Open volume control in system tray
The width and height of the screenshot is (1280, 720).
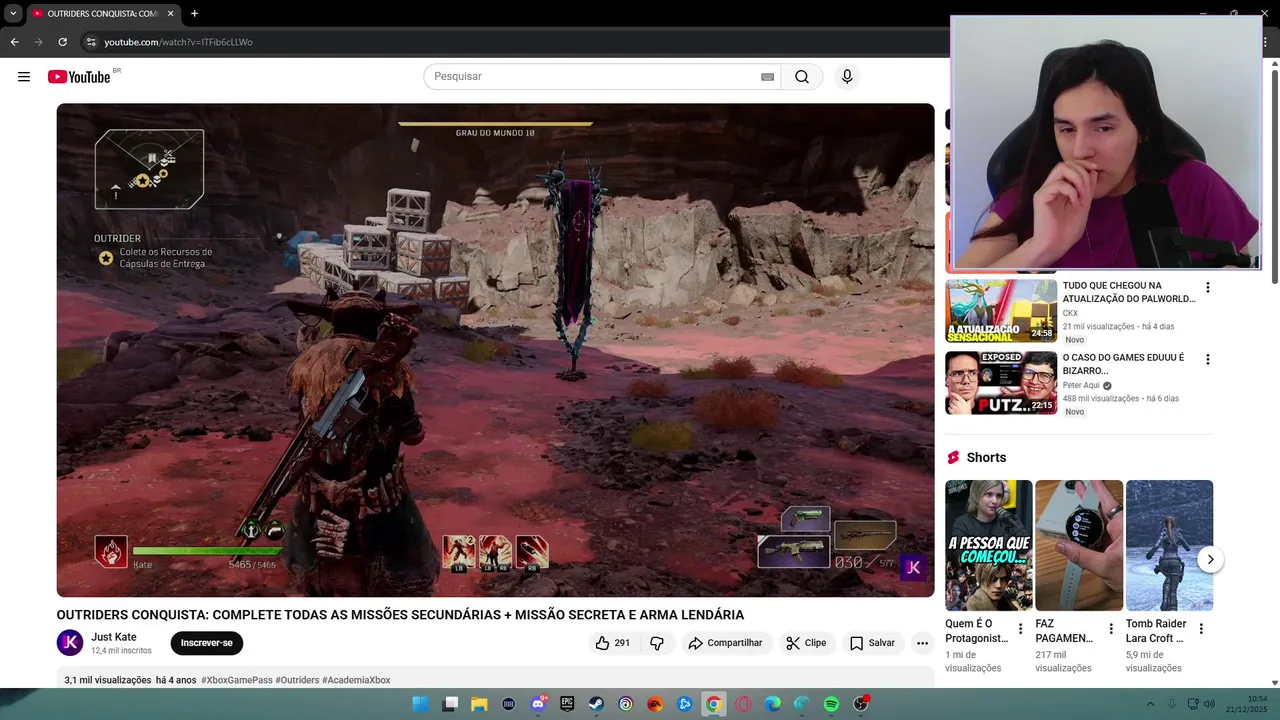point(1209,704)
